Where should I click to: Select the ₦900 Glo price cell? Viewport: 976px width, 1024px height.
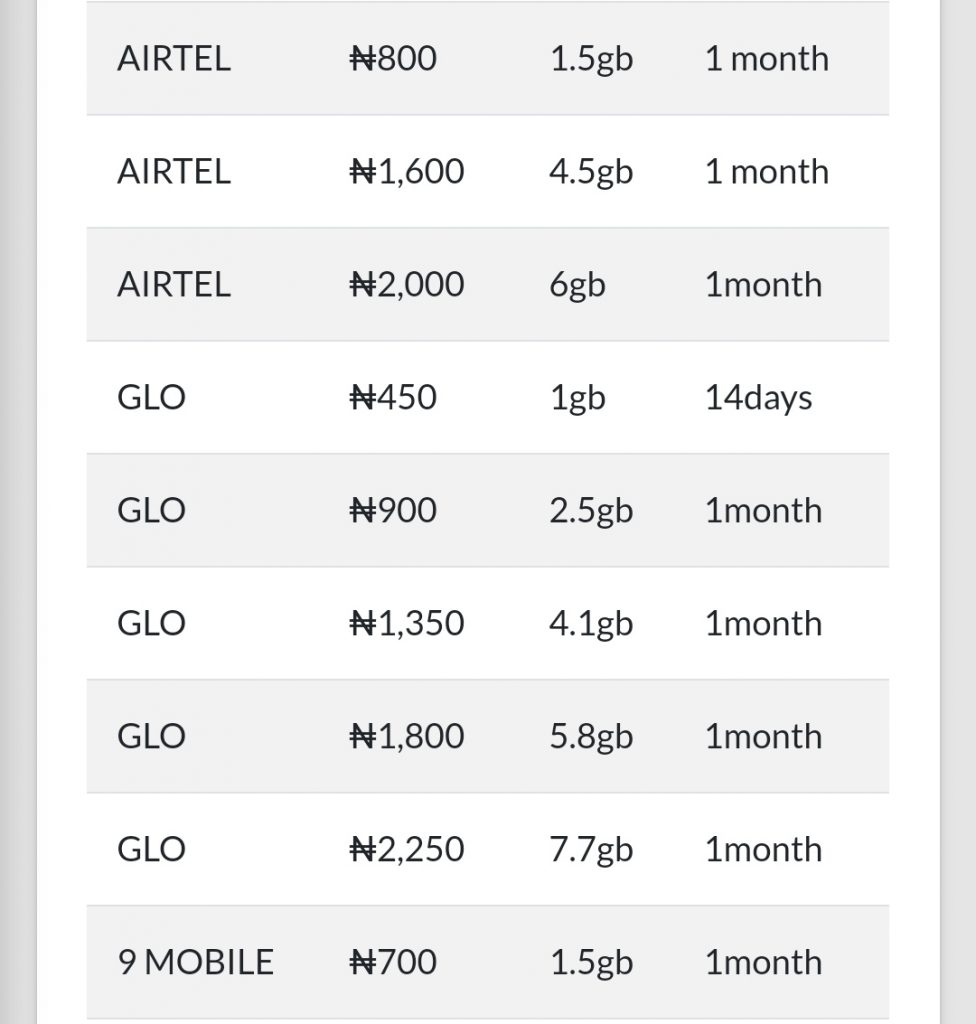pyautogui.click(x=393, y=511)
